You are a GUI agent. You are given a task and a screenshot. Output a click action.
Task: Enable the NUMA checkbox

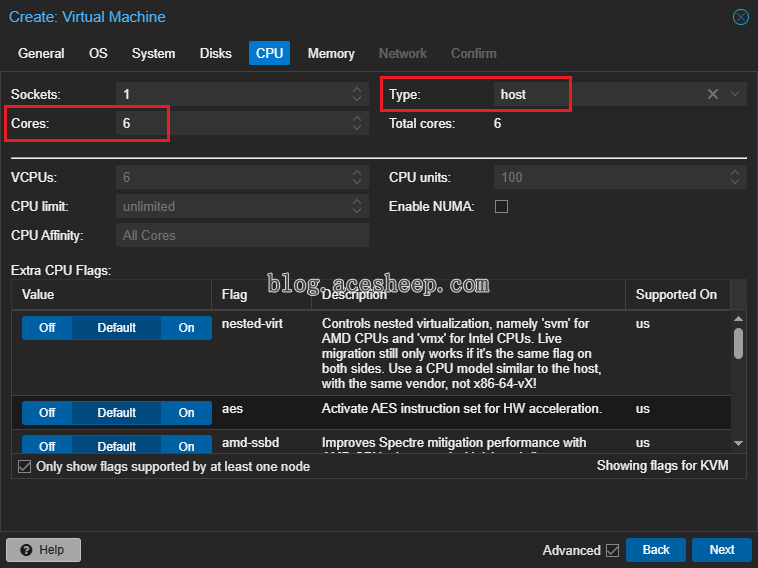pyautogui.click(x=501, y=206)
